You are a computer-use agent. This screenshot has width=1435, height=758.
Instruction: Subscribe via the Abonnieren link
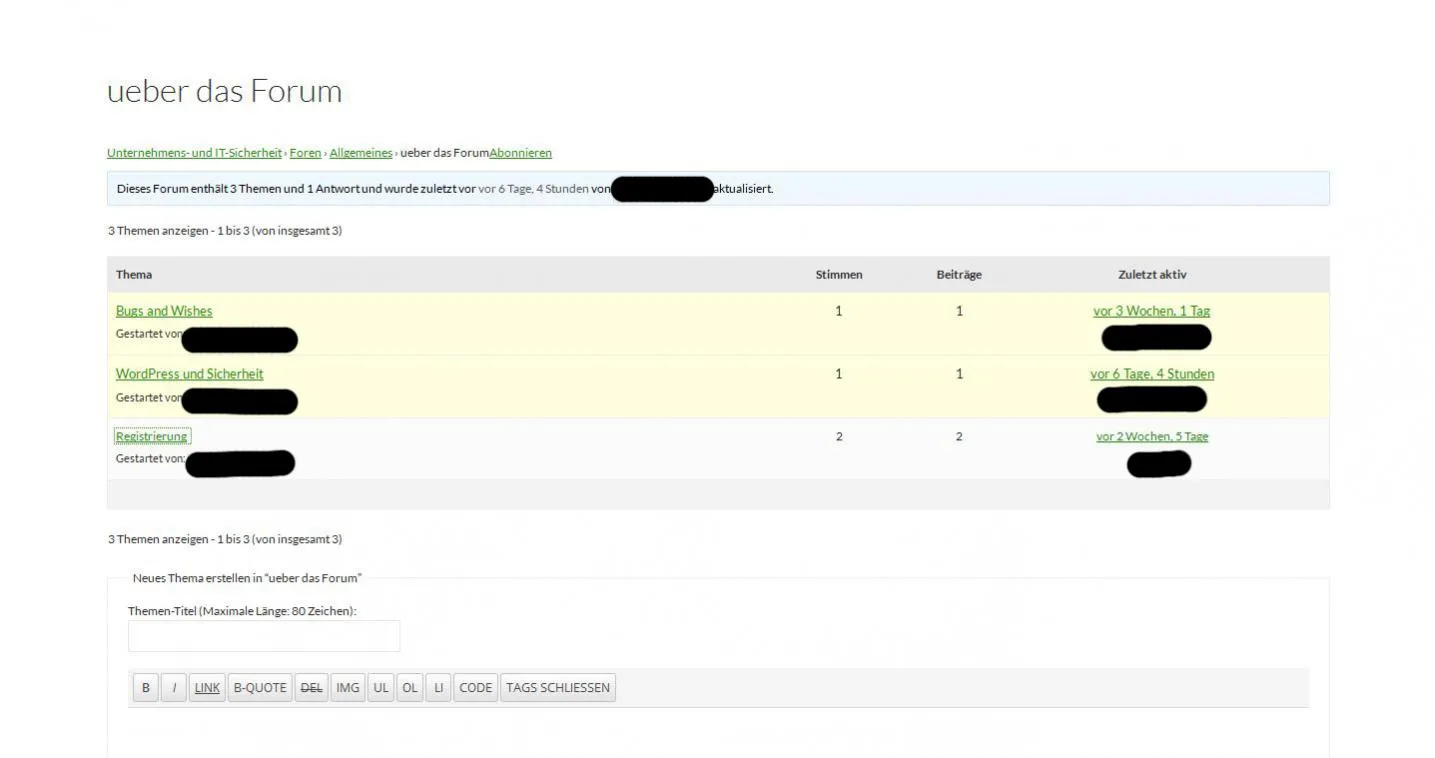[x=520, y=153]
